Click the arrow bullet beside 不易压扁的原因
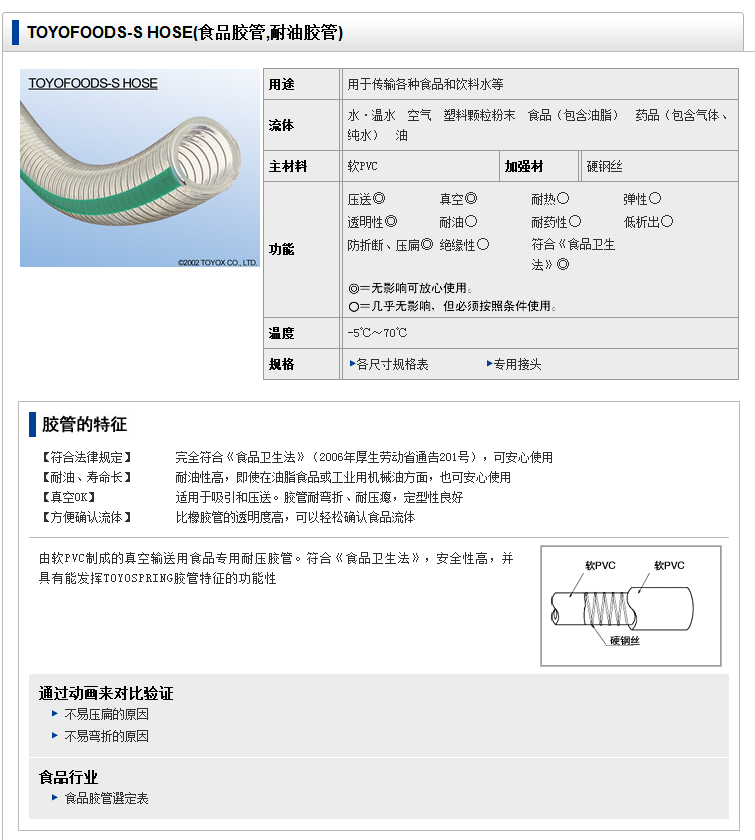 pos(55,714)
